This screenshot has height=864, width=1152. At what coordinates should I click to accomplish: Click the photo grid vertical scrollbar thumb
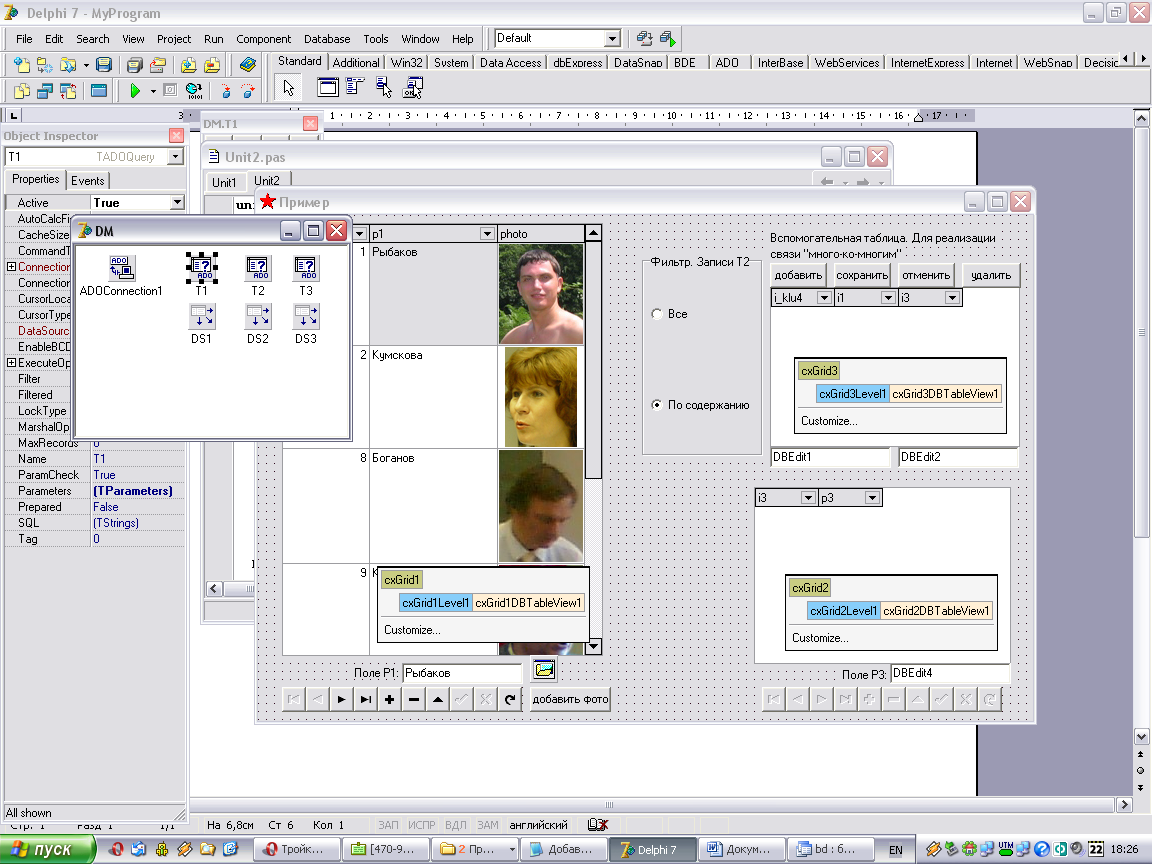[x=593, y=360]
